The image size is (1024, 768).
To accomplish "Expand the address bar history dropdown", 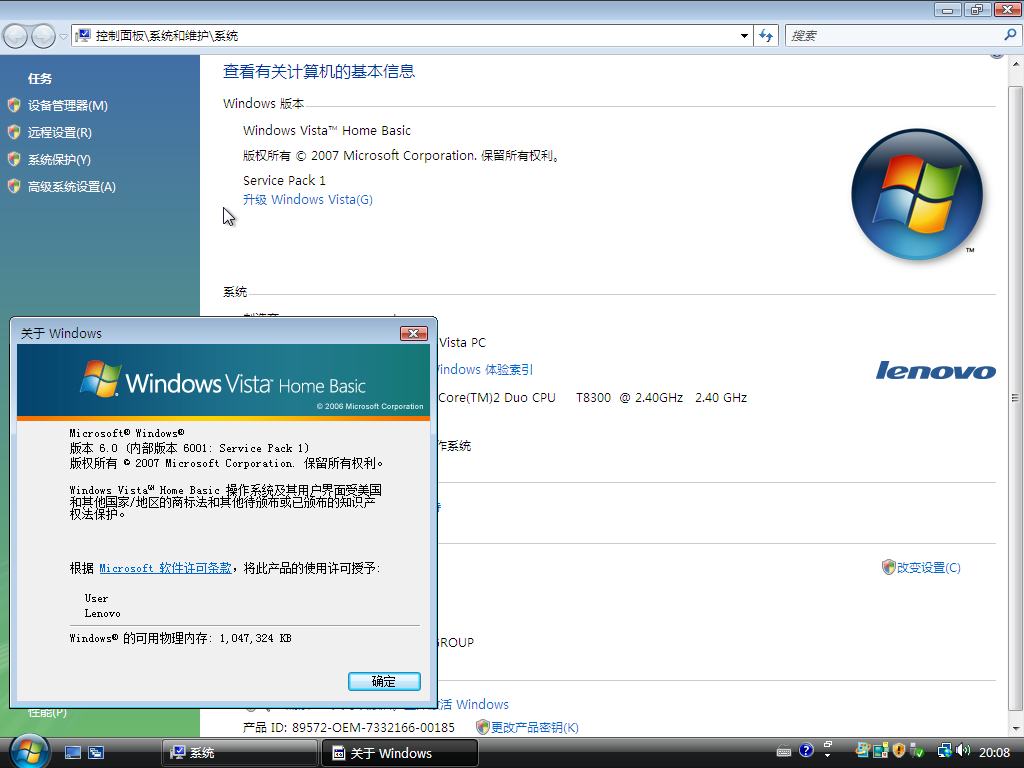I will 744,36.
